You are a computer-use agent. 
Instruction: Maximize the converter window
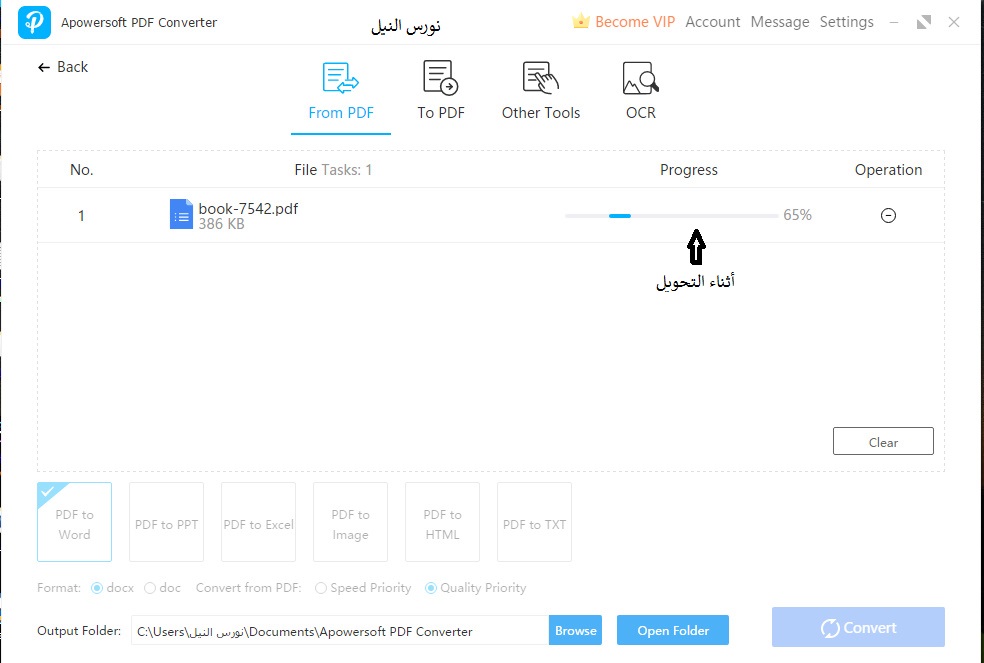[924, 23]
